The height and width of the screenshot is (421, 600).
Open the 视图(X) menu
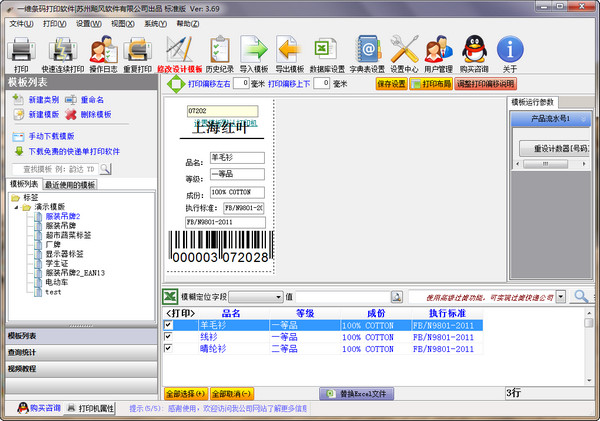[x=123, y=24]
